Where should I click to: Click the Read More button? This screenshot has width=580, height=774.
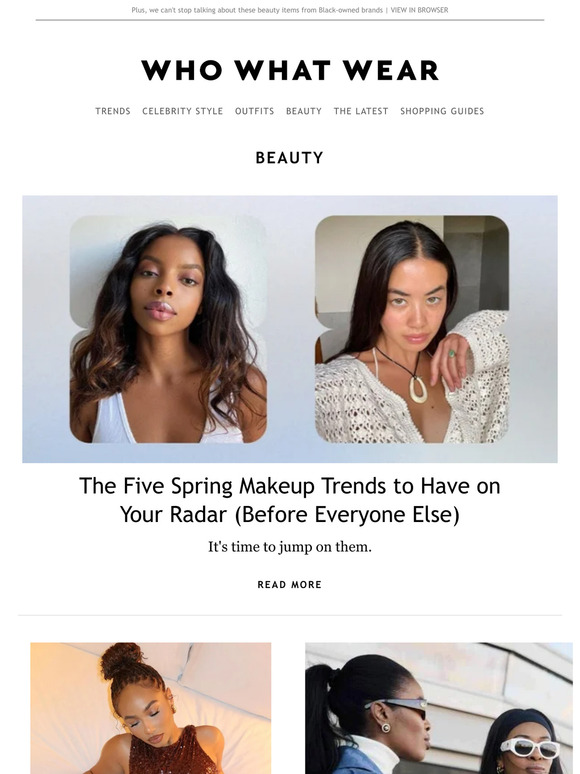coord(290,584)
